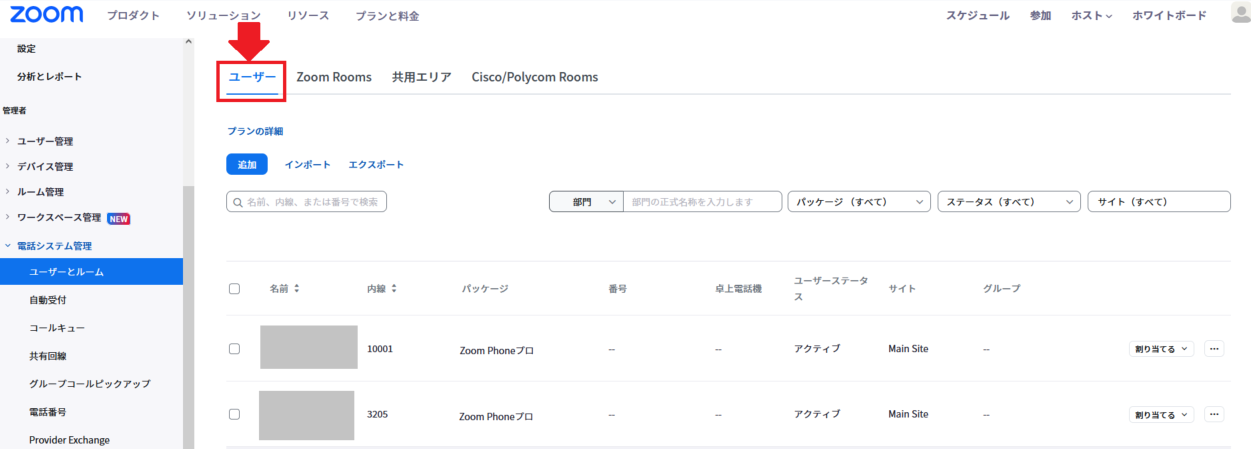Viewport: 1251px width, 449px height.
Task: Click the ユーザーステータス column header
Action: (x=831, y=289)
